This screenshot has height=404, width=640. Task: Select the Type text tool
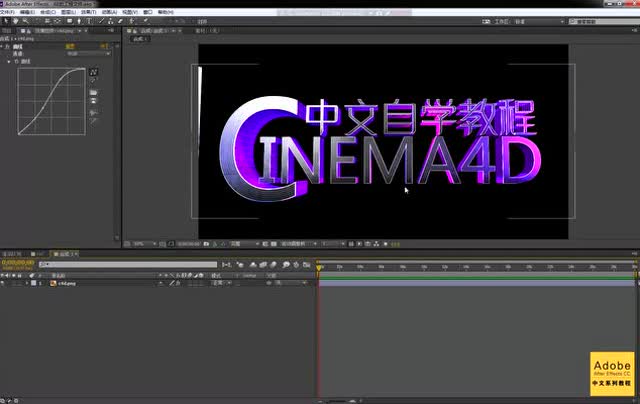(89, 21)
